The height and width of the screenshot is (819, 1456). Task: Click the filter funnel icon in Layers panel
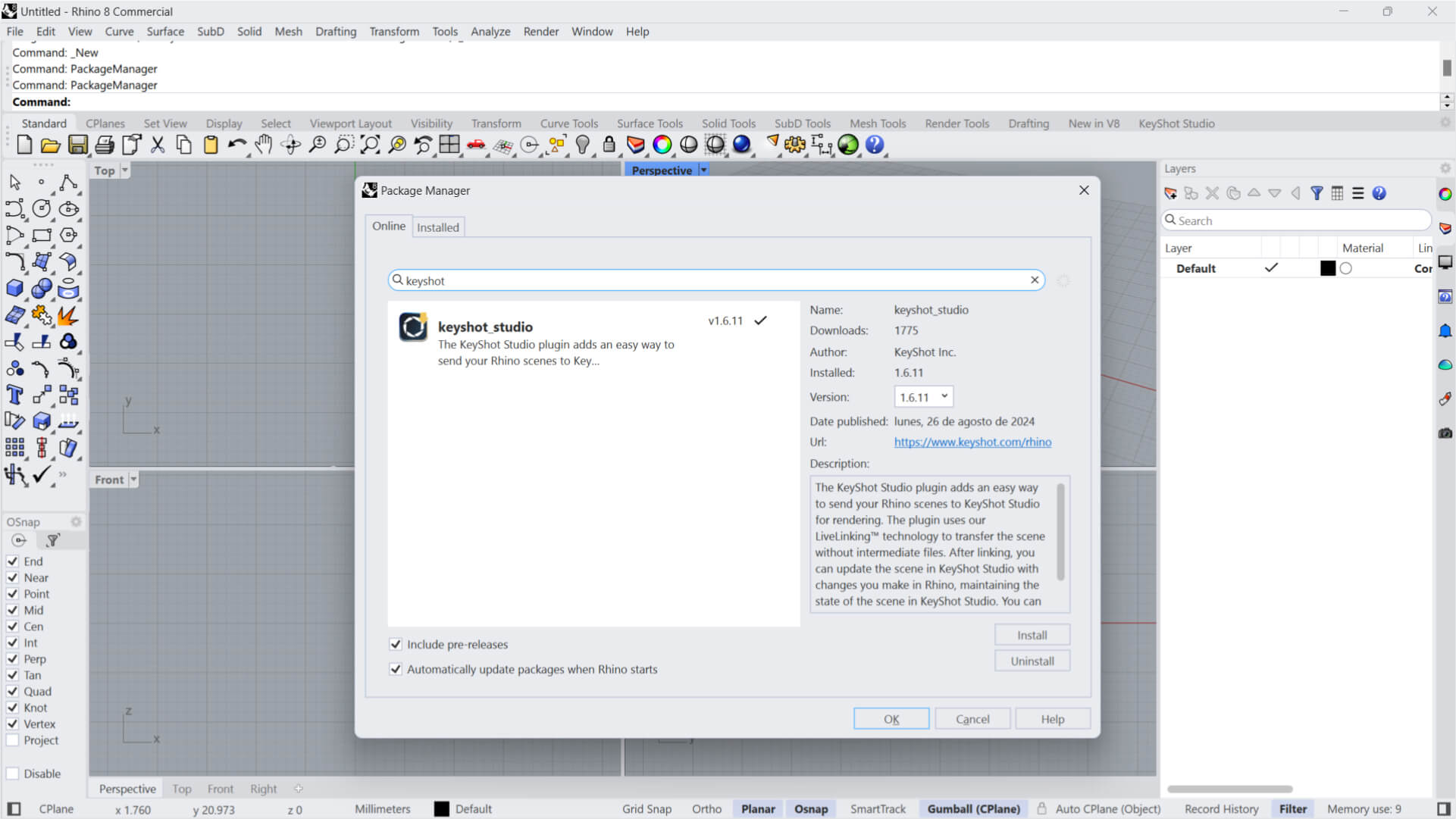(x=1317, y=194)
